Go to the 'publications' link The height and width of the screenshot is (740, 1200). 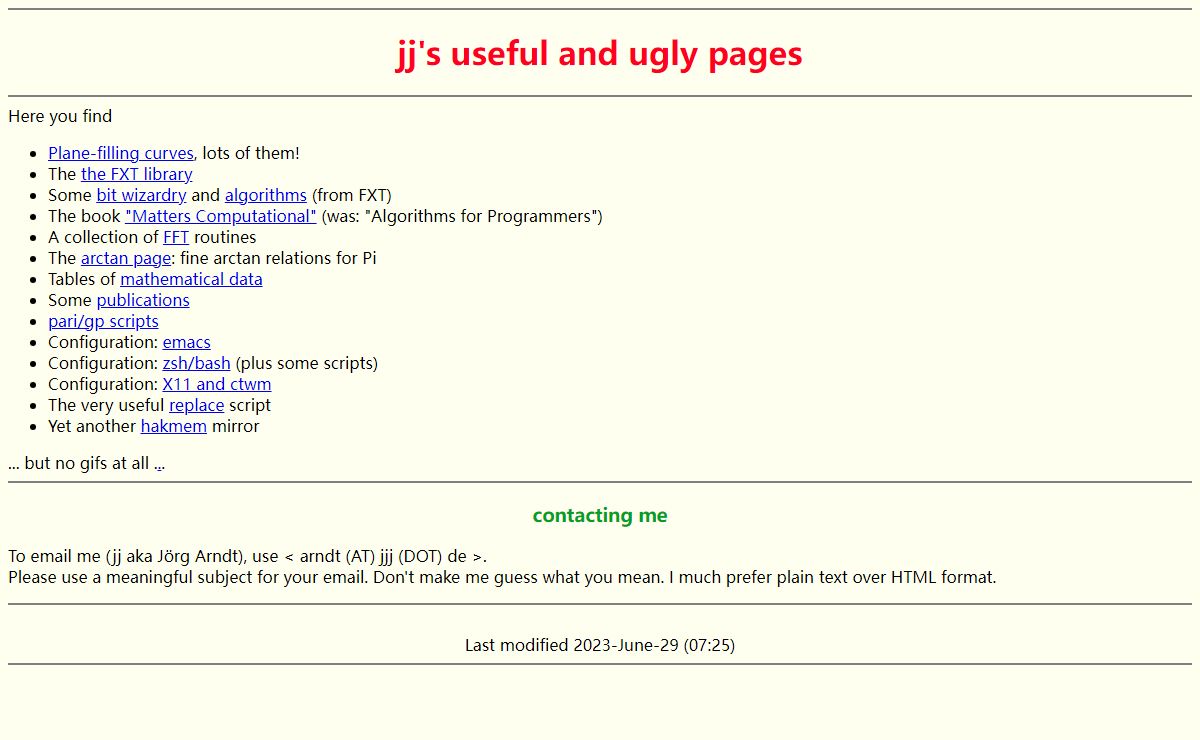coord(143,300)
